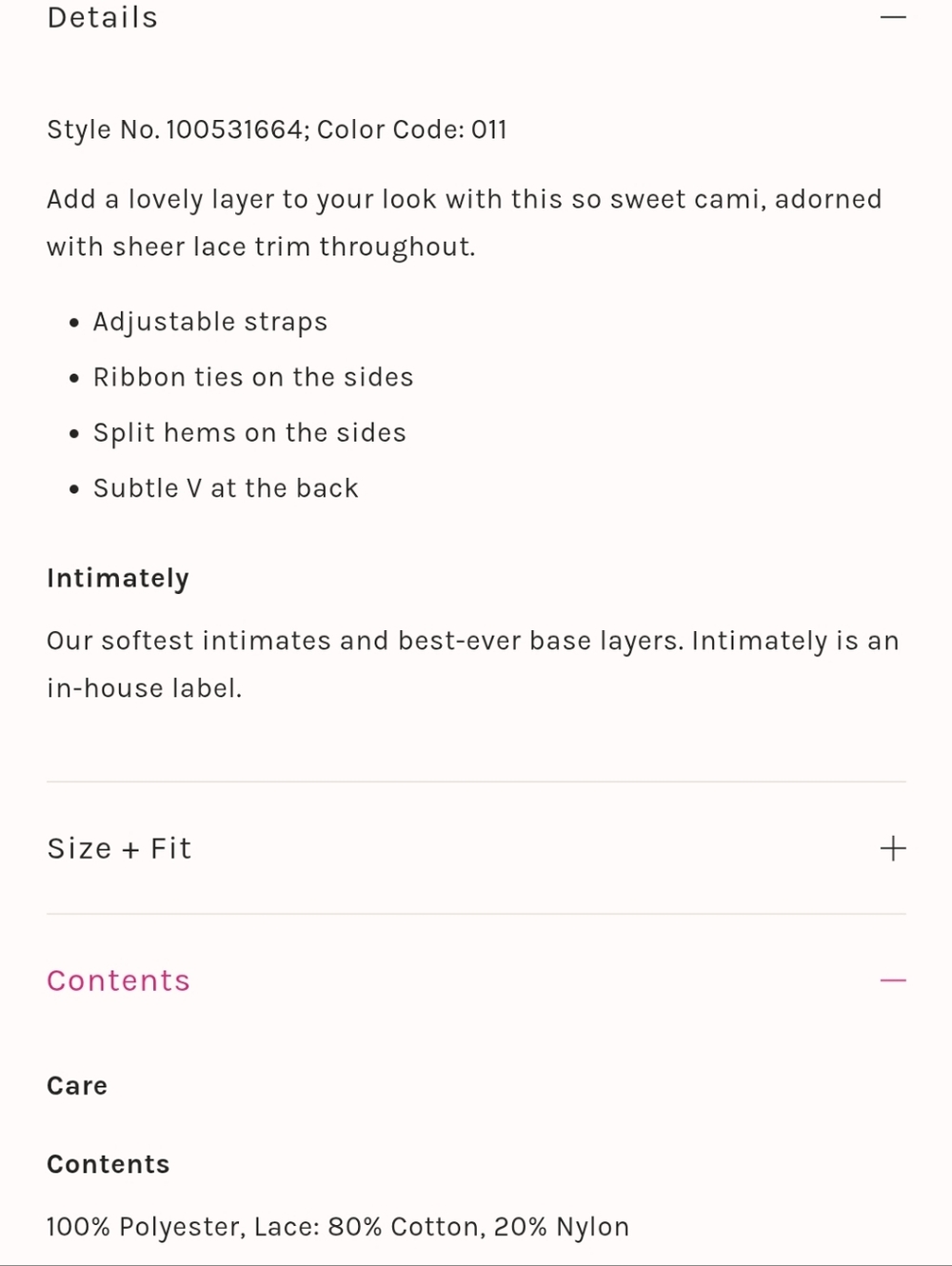952x1266 pixels.
Task: Select the Adjustable straps bullet item
Action: coord(209,322)
